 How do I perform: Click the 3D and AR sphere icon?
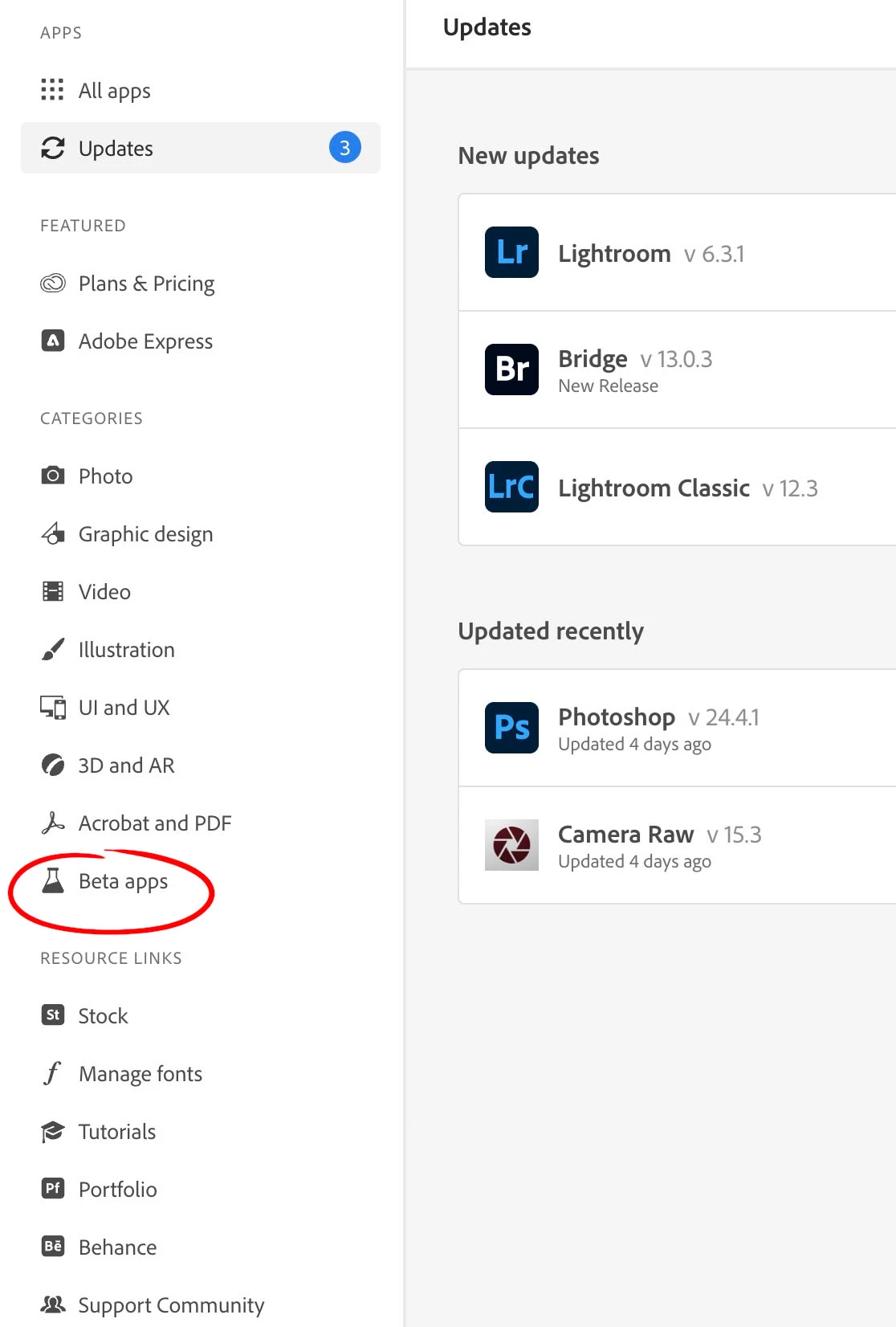pos(53,765)
